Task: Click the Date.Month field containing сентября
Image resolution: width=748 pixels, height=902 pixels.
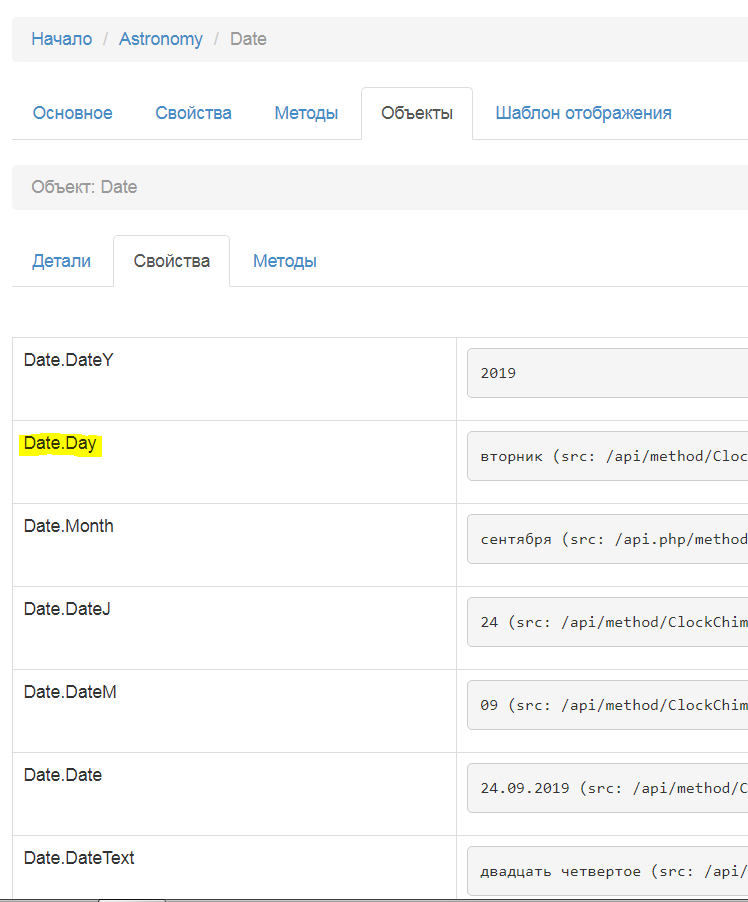Action: (607, 539)
